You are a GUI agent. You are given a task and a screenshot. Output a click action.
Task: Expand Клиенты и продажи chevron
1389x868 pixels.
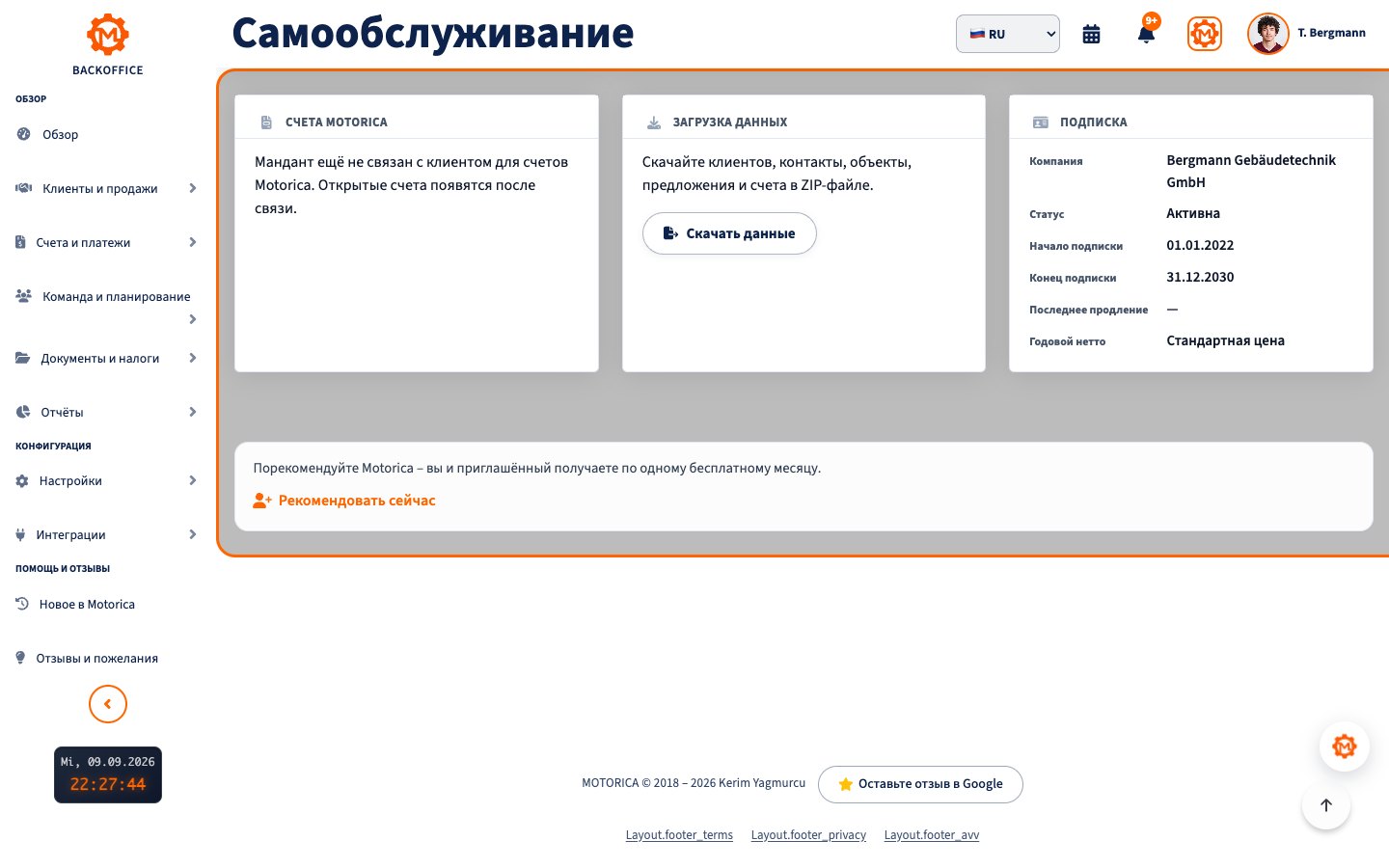tap(193, 188)
